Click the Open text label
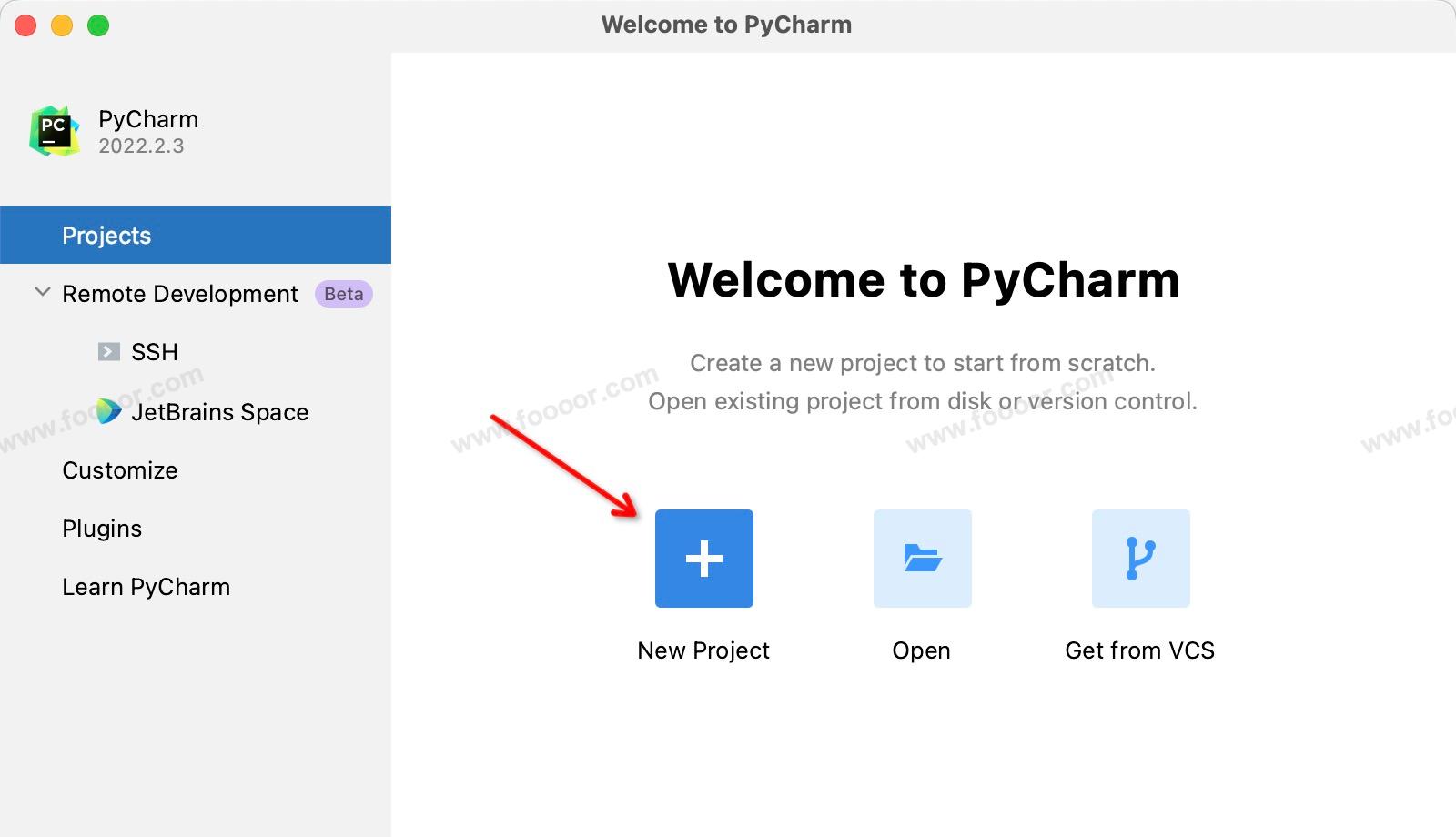This screenshot has height=837, width=1456. coord(921,650)
